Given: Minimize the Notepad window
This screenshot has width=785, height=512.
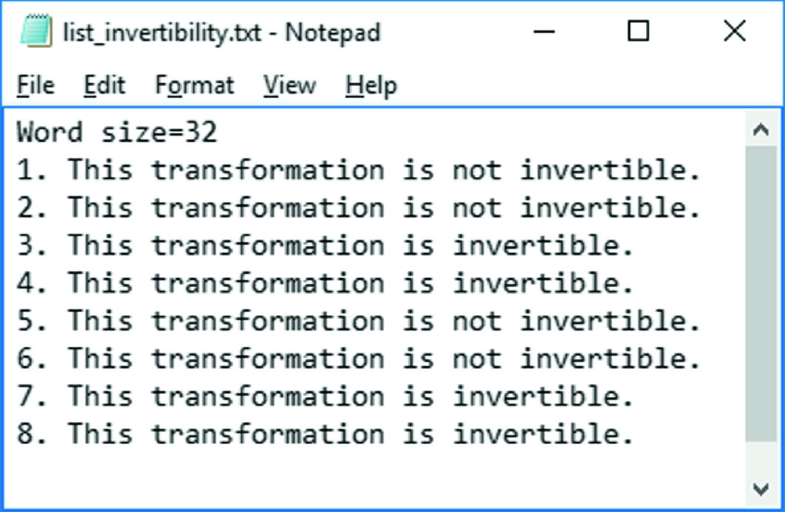Looking at the screenshot, I should [544, 32].
